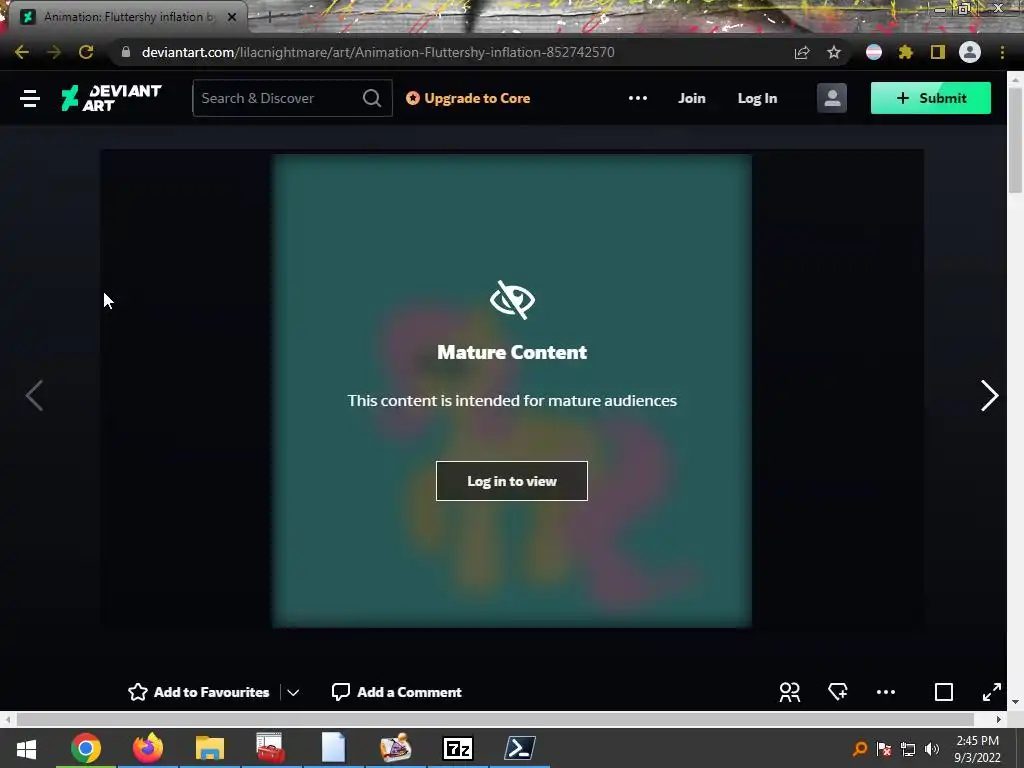The width and height of the screenshot is (1024, 768).
Task: Toggle theatre mode square icon
Action: [x=944, y=692]
